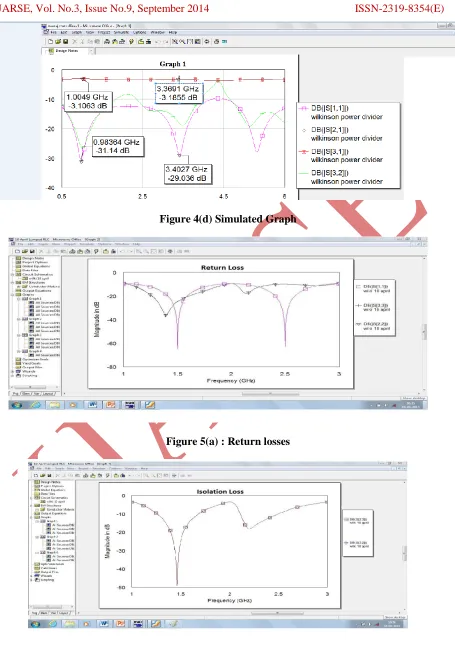
Task: Select marker label 0.98364 GHz -31.14 dB
Action: (117, 147)
